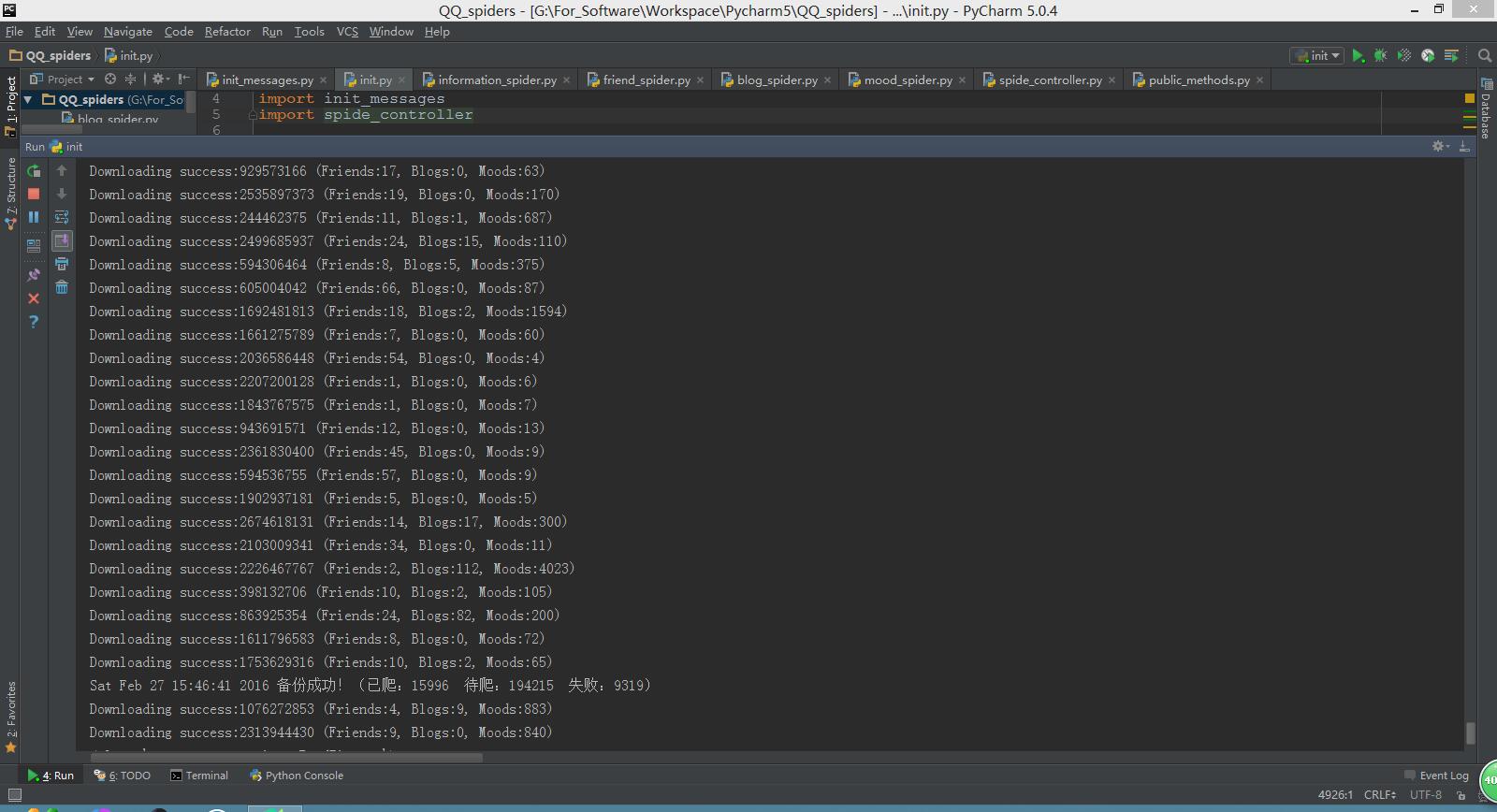Open the 6: TODO tool window
Viewport: 1497px width, 812px height.
pyautogui.click(x=123, y=776)
